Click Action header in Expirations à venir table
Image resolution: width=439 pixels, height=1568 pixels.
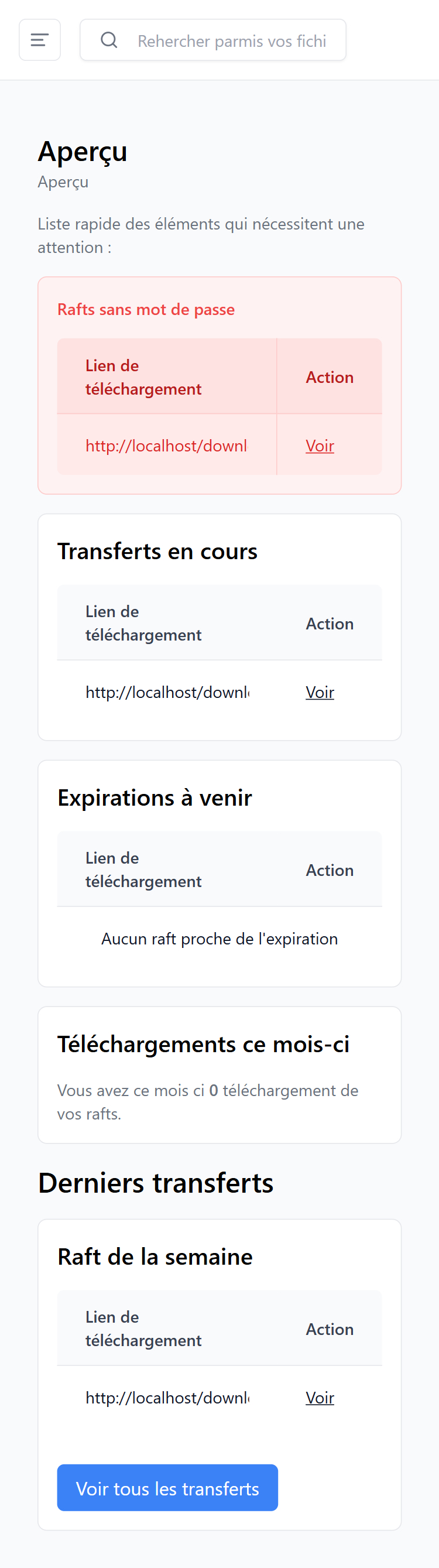(330, 870)
